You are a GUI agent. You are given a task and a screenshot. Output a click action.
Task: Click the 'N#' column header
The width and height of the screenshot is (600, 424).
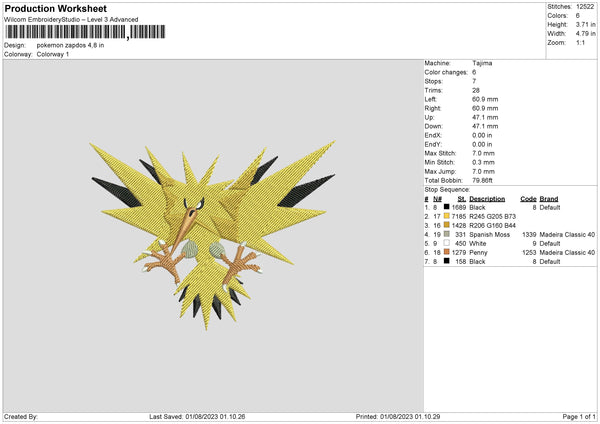[437, 199]
